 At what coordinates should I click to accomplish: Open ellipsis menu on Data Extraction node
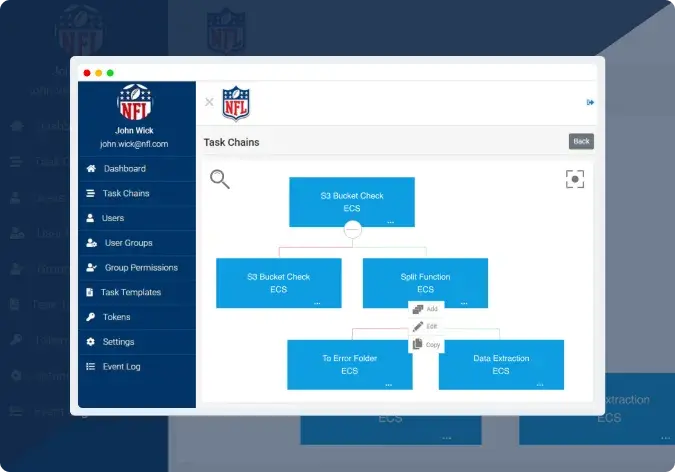pos(540,382)
